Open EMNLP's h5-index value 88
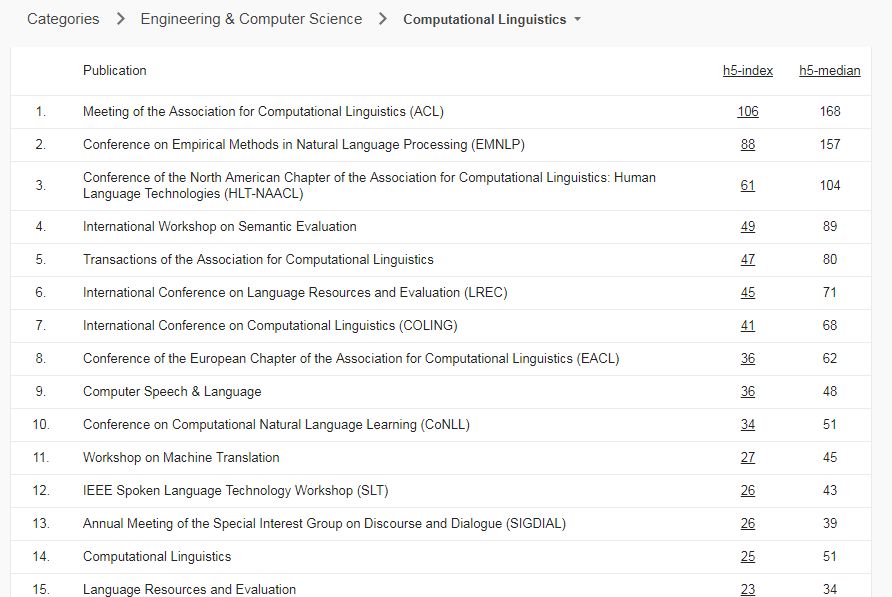The width and height of the screenshot is (892, 597). [748, 145]
